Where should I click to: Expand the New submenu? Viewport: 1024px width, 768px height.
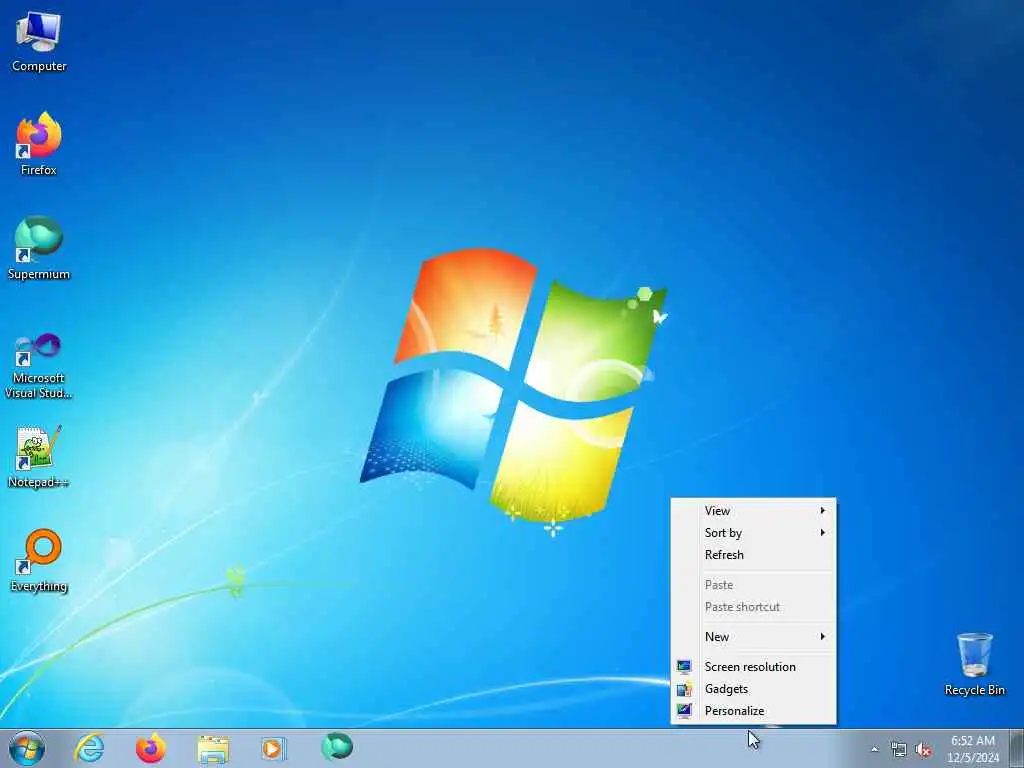coord(754,637)
